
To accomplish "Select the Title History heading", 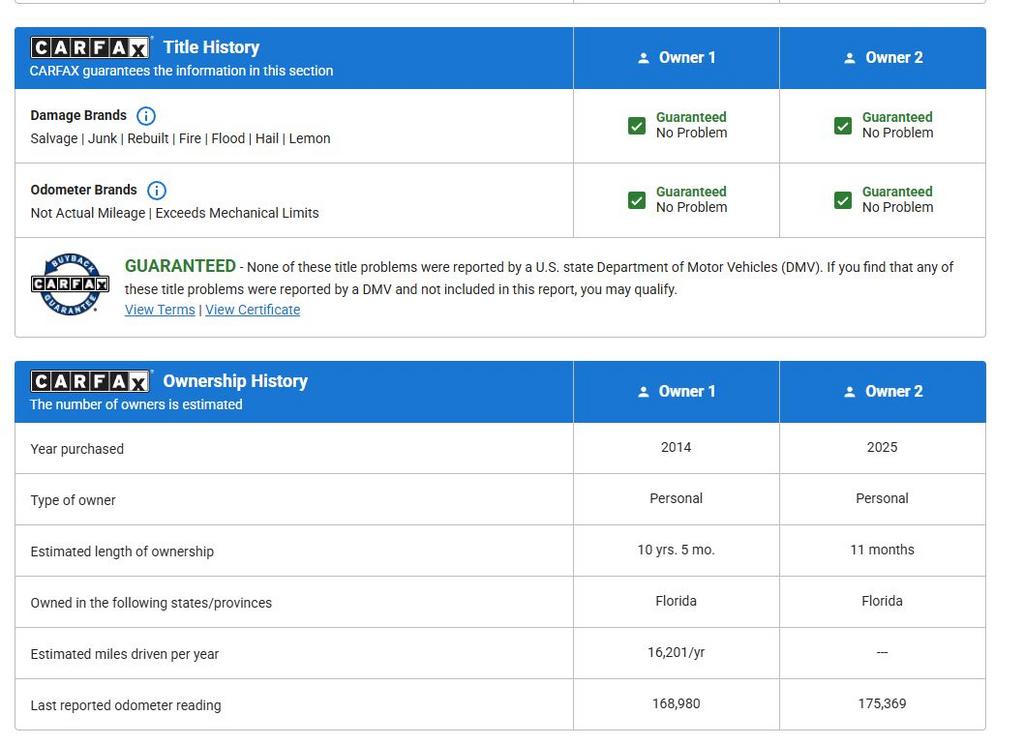I will [211, 47].
